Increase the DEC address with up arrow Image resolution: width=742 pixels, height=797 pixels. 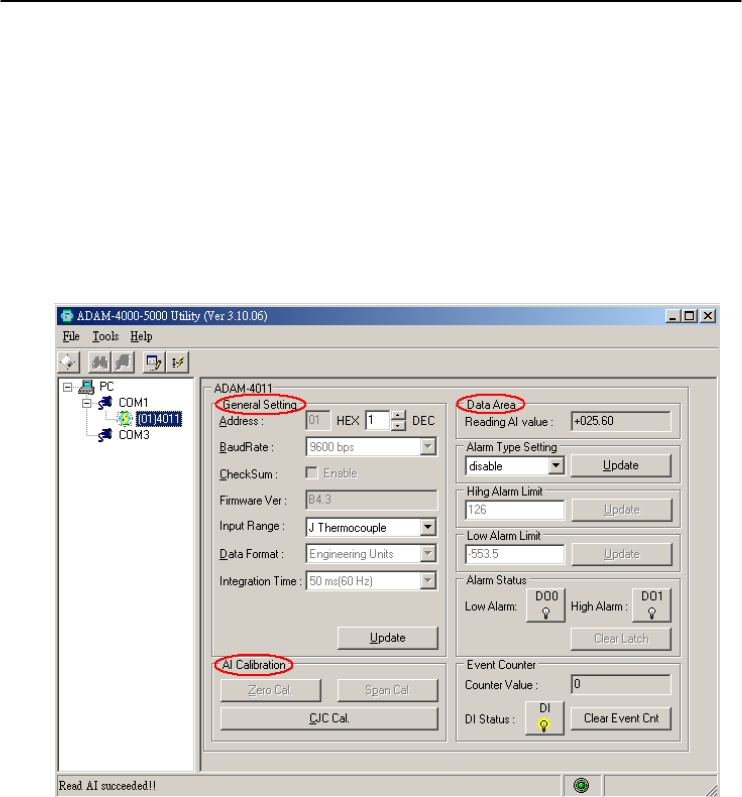click(x=398, y=416)
